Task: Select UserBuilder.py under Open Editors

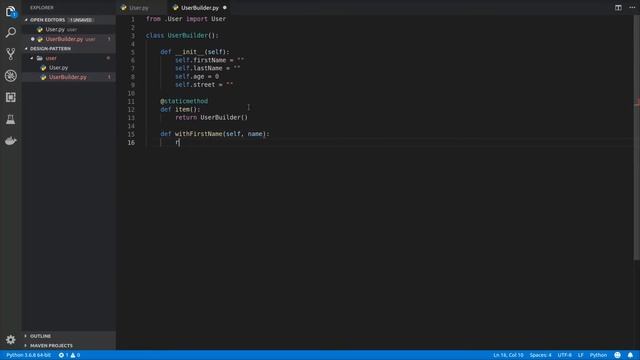Action: click(69, 39)
